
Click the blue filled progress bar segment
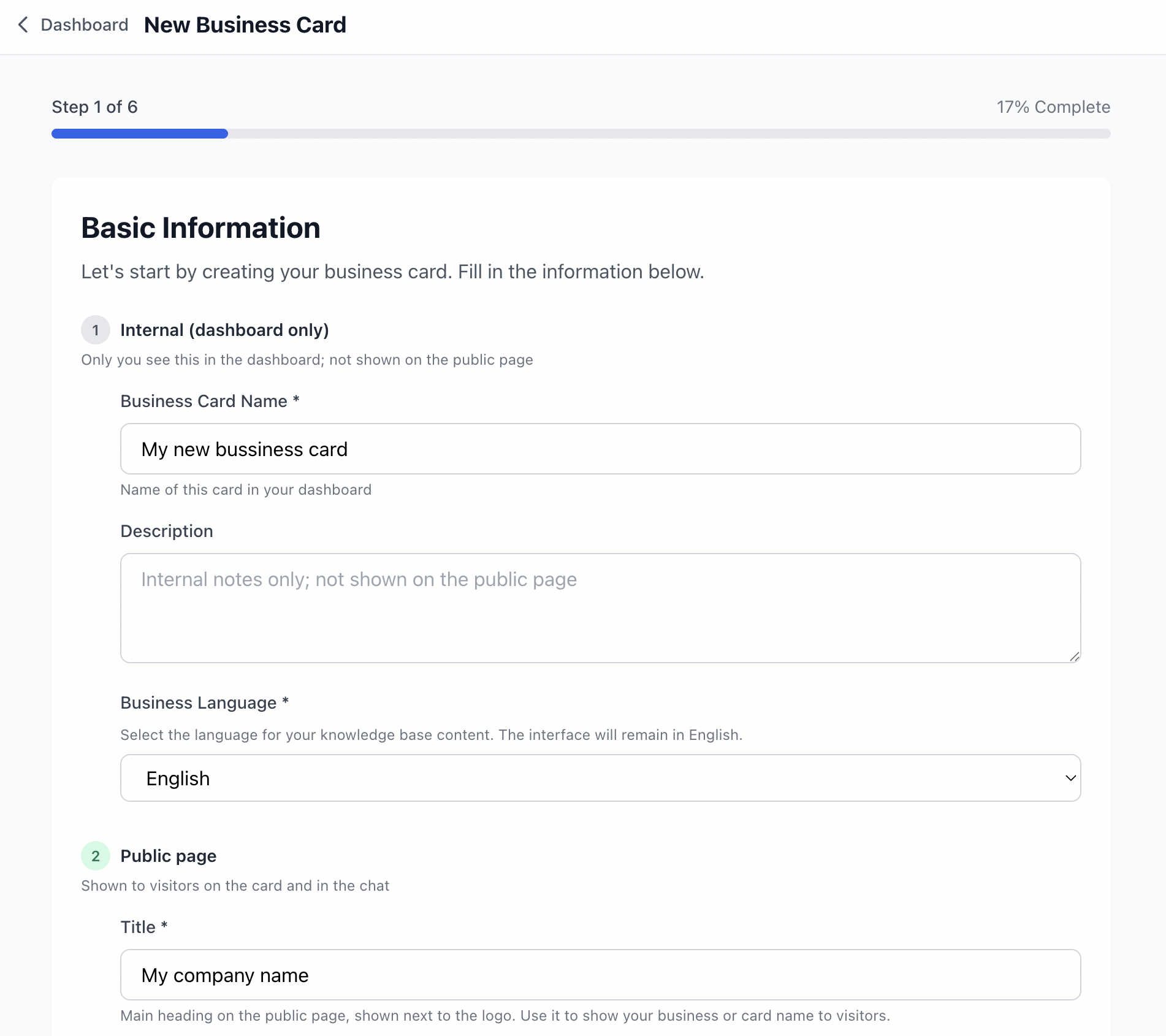[140, 134]
